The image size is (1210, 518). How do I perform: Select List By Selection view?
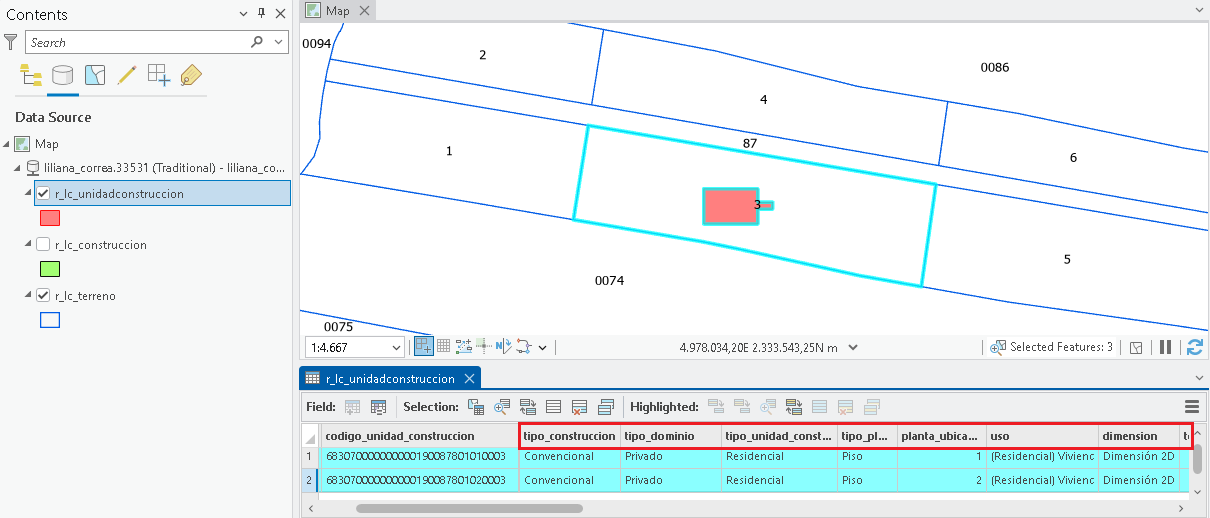click(95, 75)
